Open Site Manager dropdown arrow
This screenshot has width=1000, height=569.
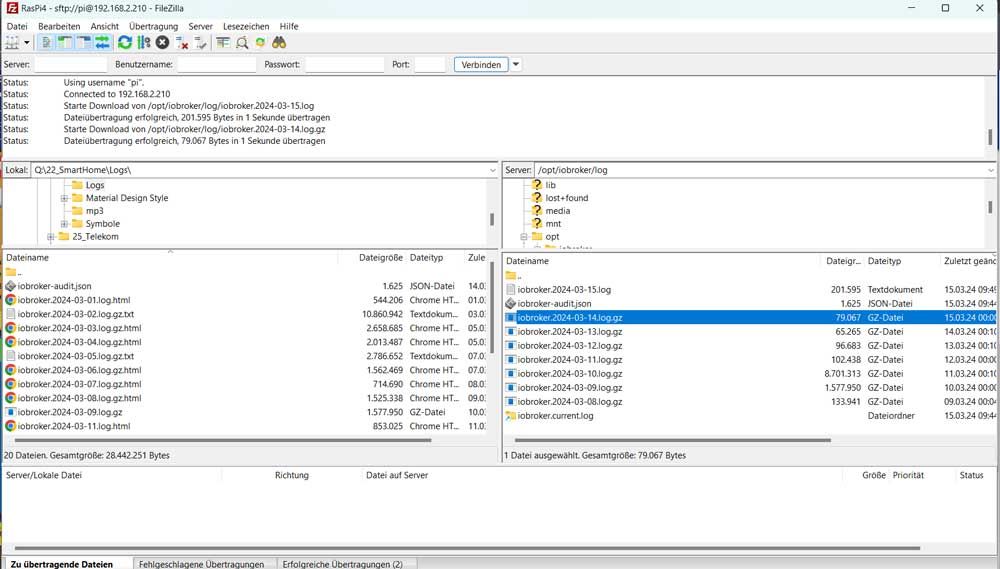pos(27,43)
